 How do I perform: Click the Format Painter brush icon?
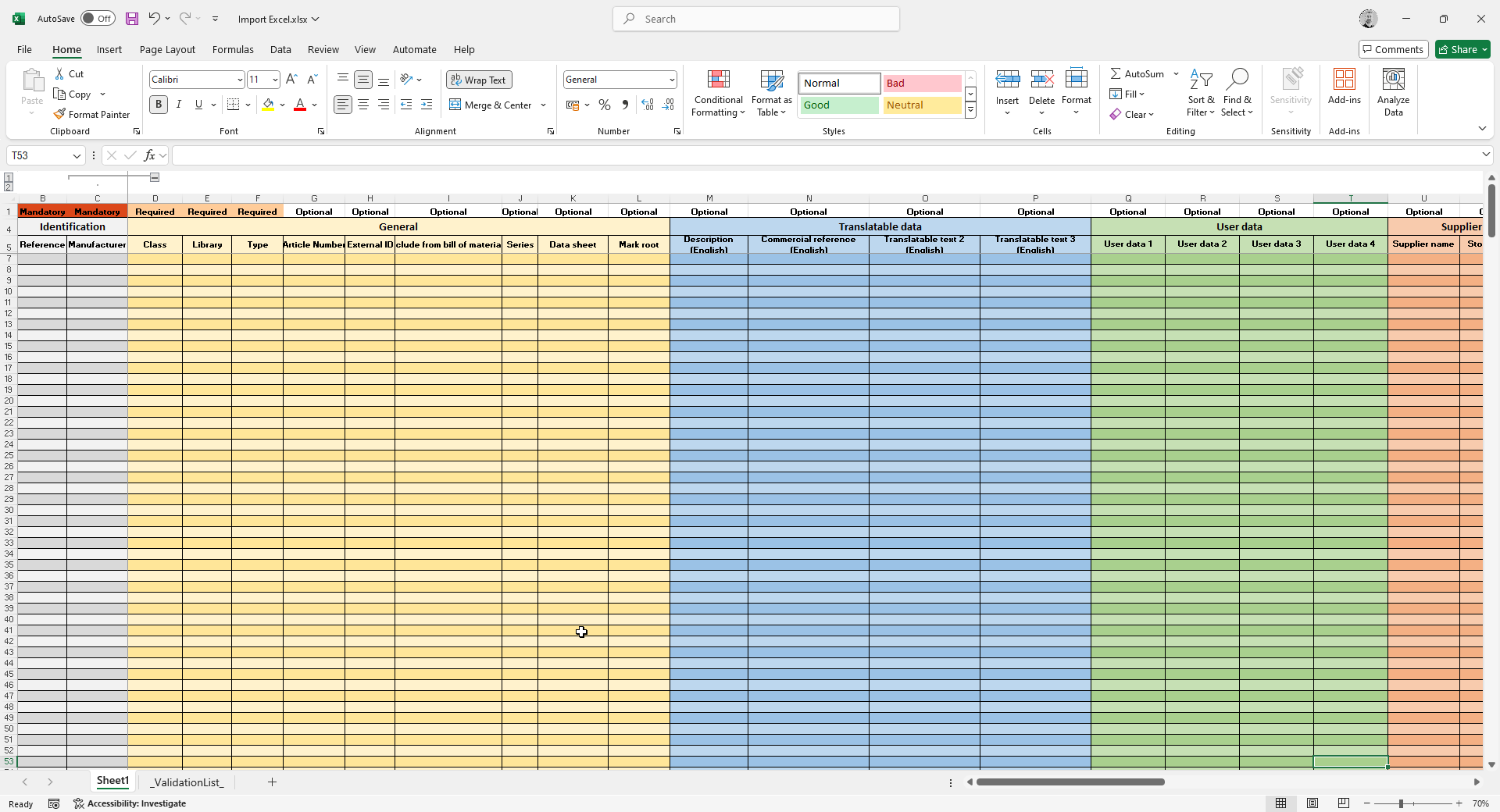[59, 114]
